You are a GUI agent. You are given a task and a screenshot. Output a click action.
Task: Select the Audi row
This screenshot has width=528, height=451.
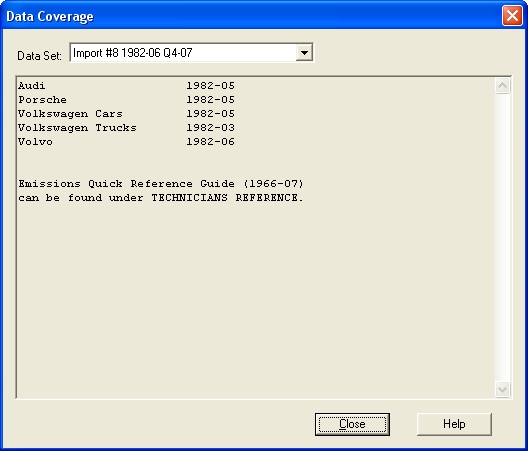pyautogui.click(x=126, y=86)
